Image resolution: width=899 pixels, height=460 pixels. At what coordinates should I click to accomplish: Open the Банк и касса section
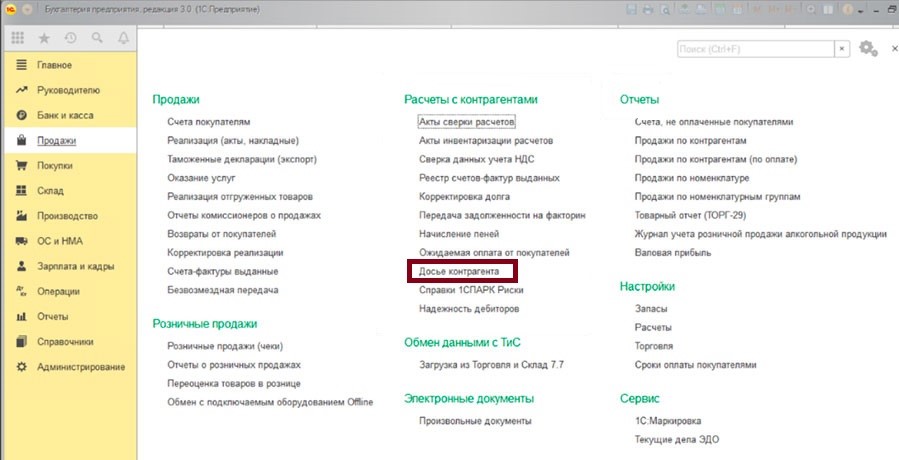pyautogui.click(x=65, y=115)
